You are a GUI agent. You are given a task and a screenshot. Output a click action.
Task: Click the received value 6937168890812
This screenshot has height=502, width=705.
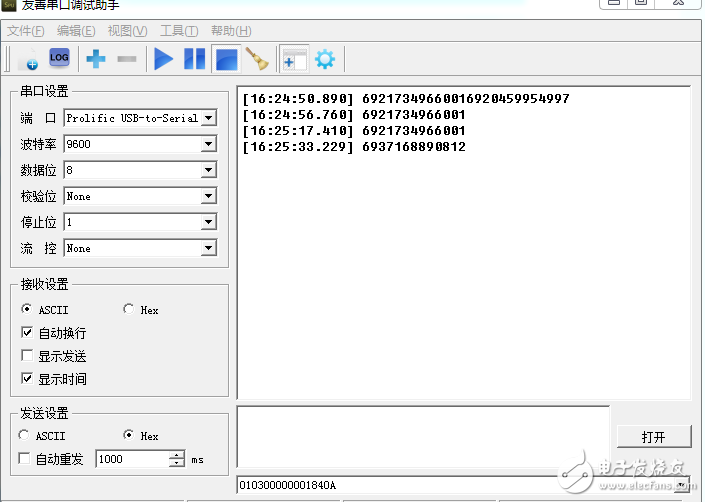(x=414, y=147)
